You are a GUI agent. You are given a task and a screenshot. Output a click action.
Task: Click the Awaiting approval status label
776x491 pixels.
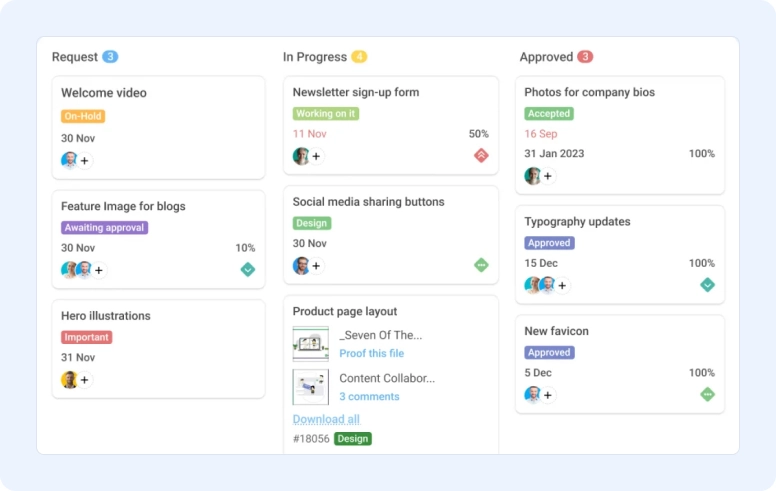point(104,228)
